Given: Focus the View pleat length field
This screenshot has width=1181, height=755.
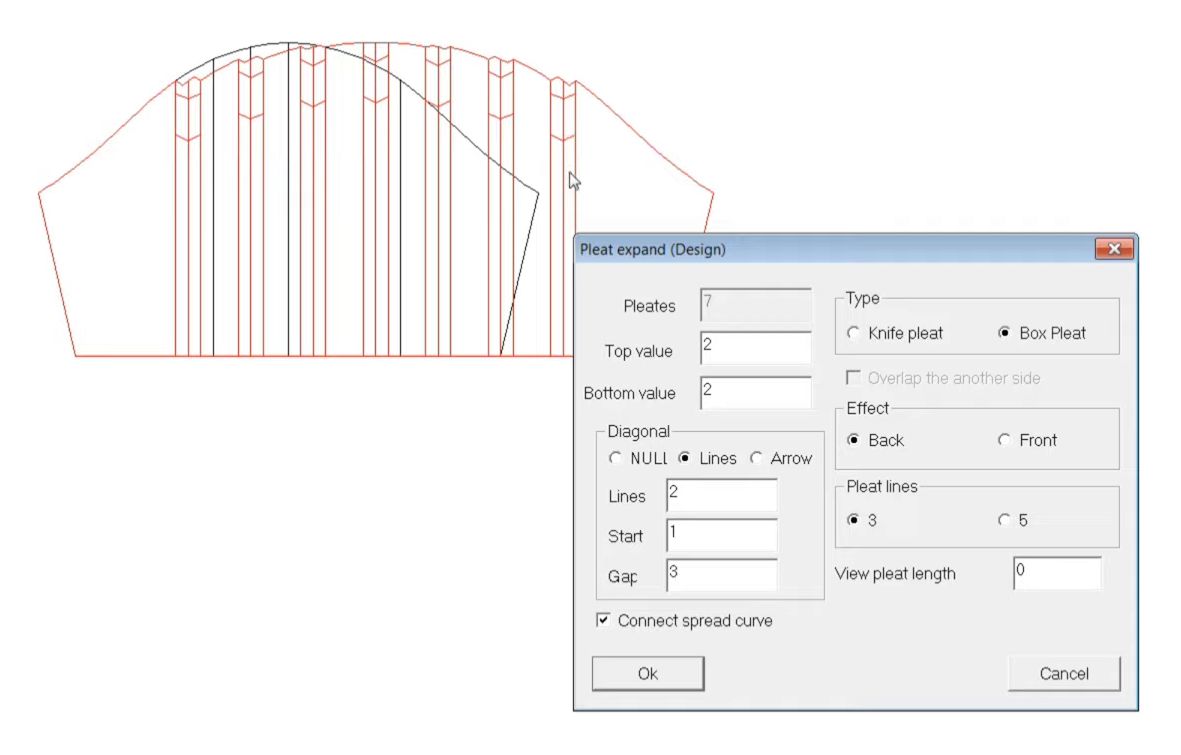Looking at the screenshot, I should 1057,574.
